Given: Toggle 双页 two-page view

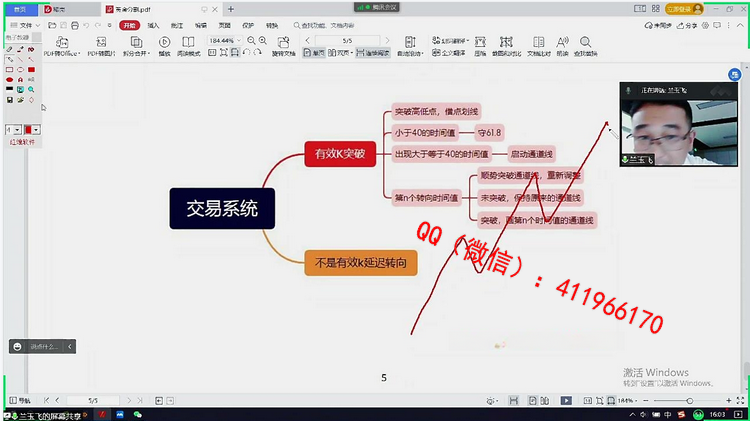Looking at the screenshot, I should point(340,52).
